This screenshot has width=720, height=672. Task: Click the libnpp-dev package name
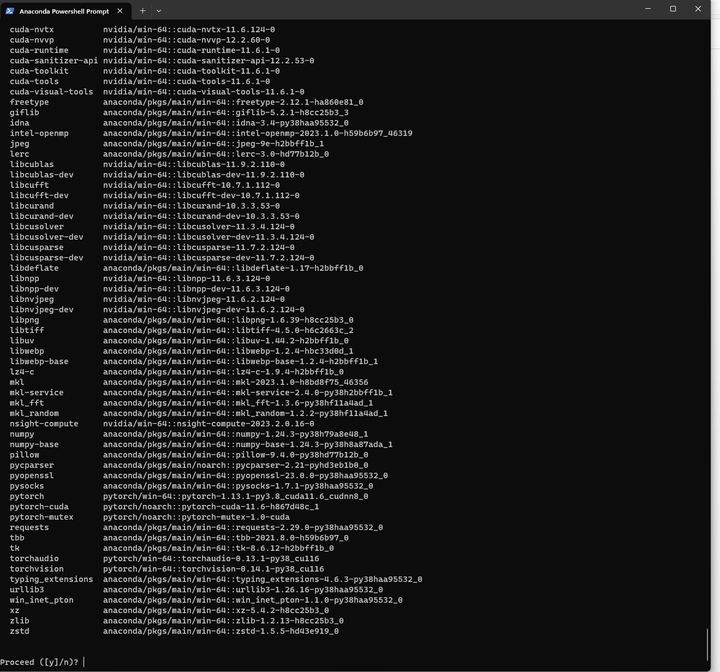coord(34,289)
